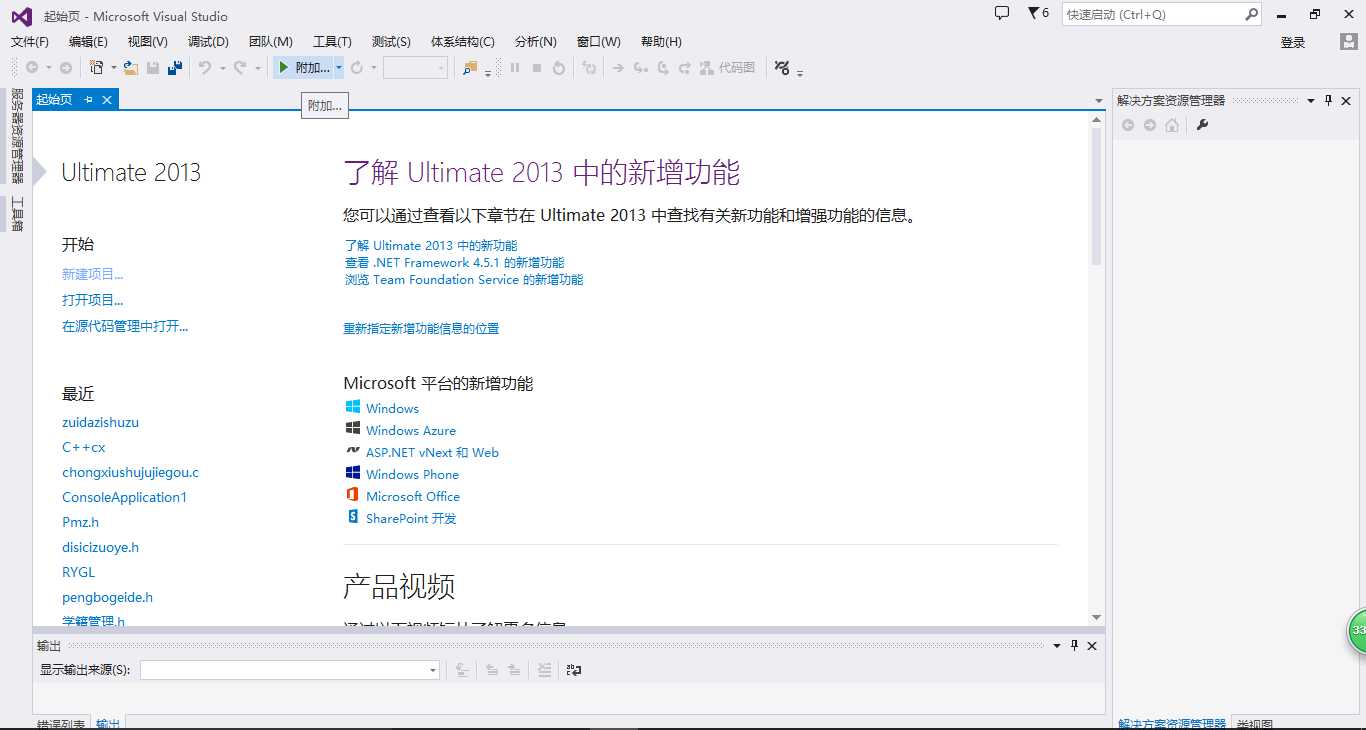Open the 文件(F) menu

[30, 41]
